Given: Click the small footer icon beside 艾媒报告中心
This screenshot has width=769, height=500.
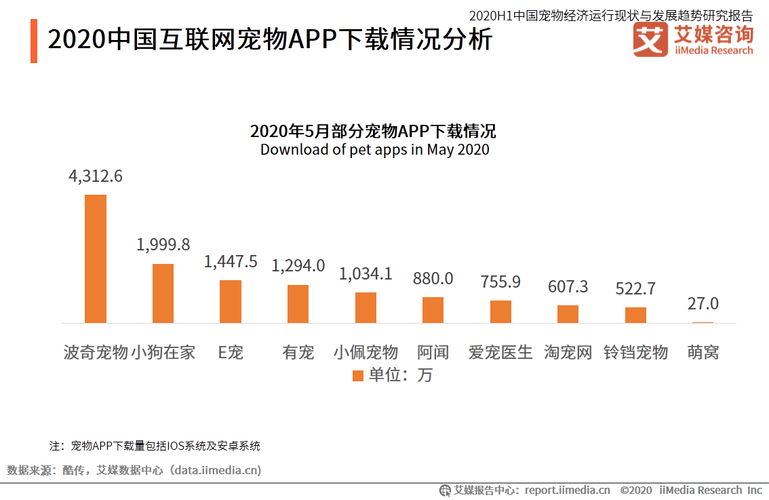Looking at the screenshot, I should pos(445,490).
